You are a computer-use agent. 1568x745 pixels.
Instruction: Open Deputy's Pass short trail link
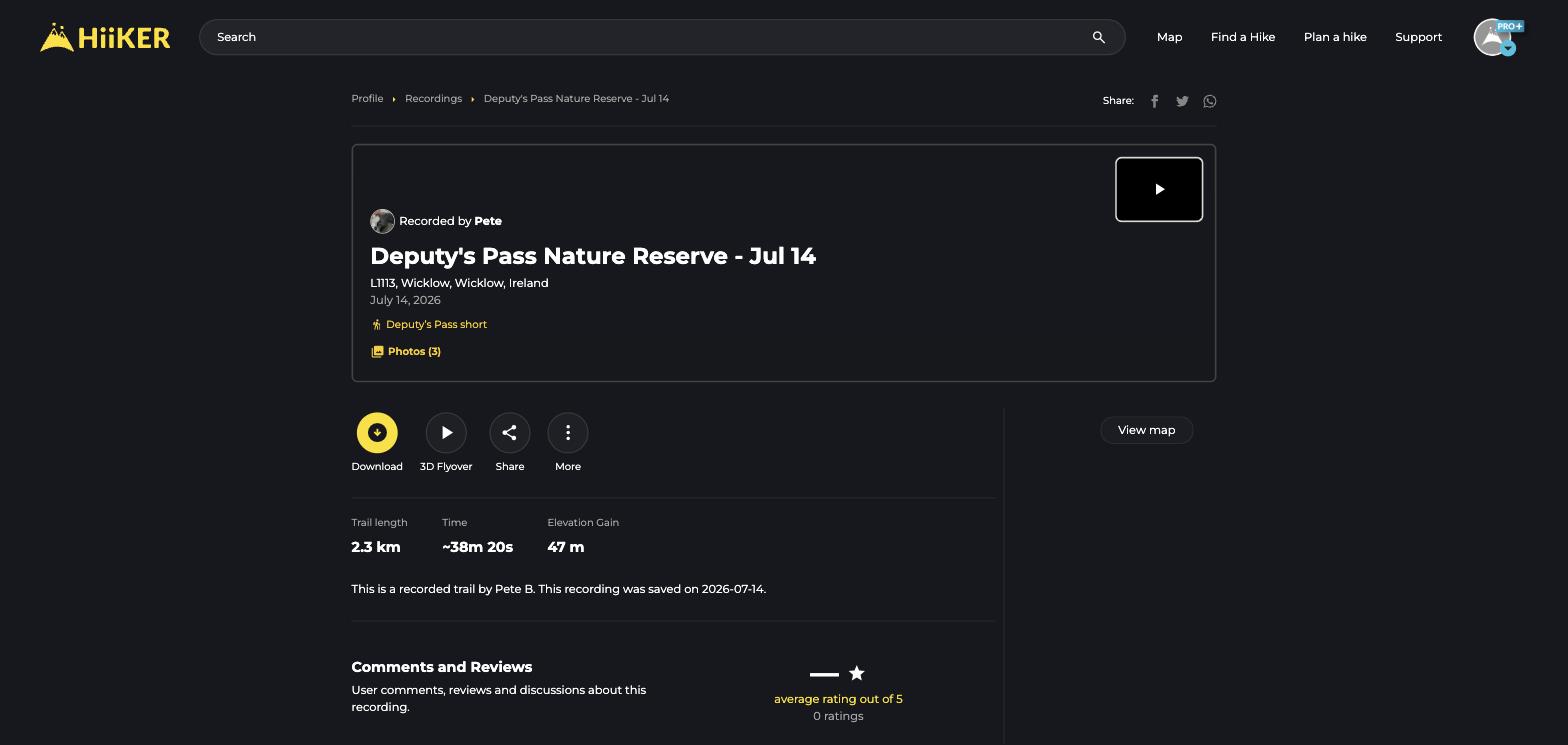436,324
